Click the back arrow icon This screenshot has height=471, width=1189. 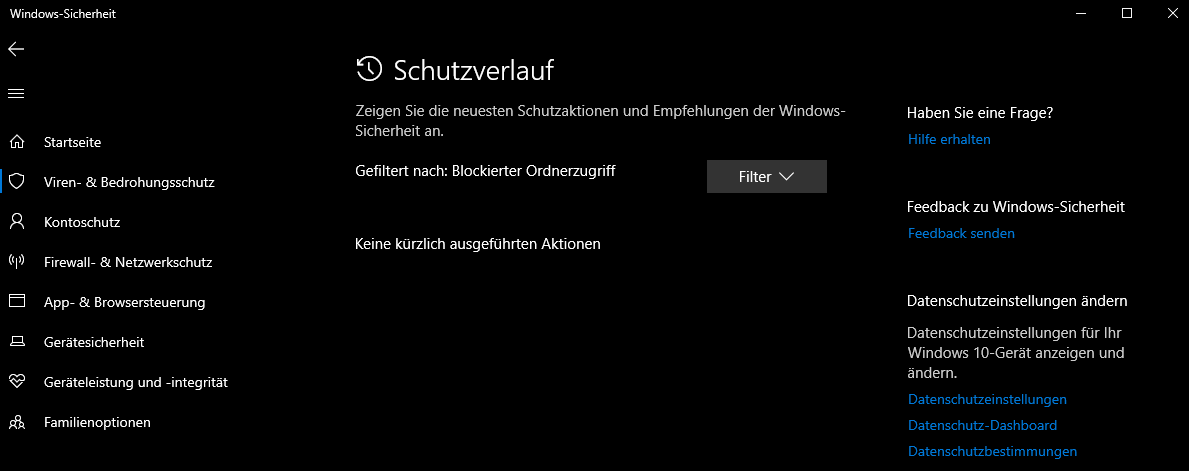point(16,49)
